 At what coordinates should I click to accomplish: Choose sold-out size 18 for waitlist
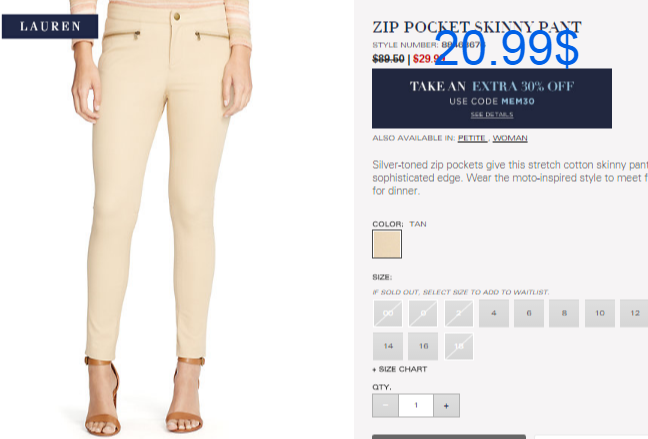pos(459,346)
